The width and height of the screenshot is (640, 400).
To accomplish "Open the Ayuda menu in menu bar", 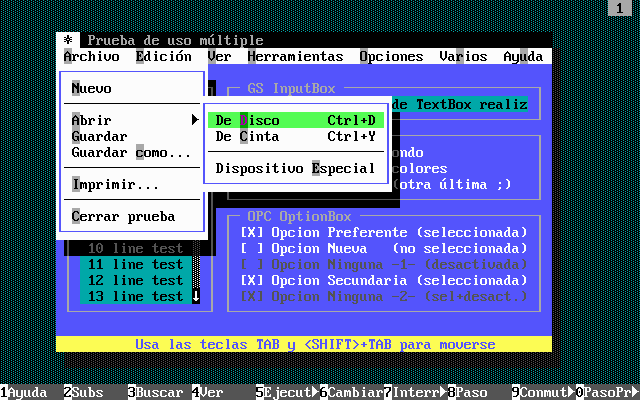I will coord(523,57).
